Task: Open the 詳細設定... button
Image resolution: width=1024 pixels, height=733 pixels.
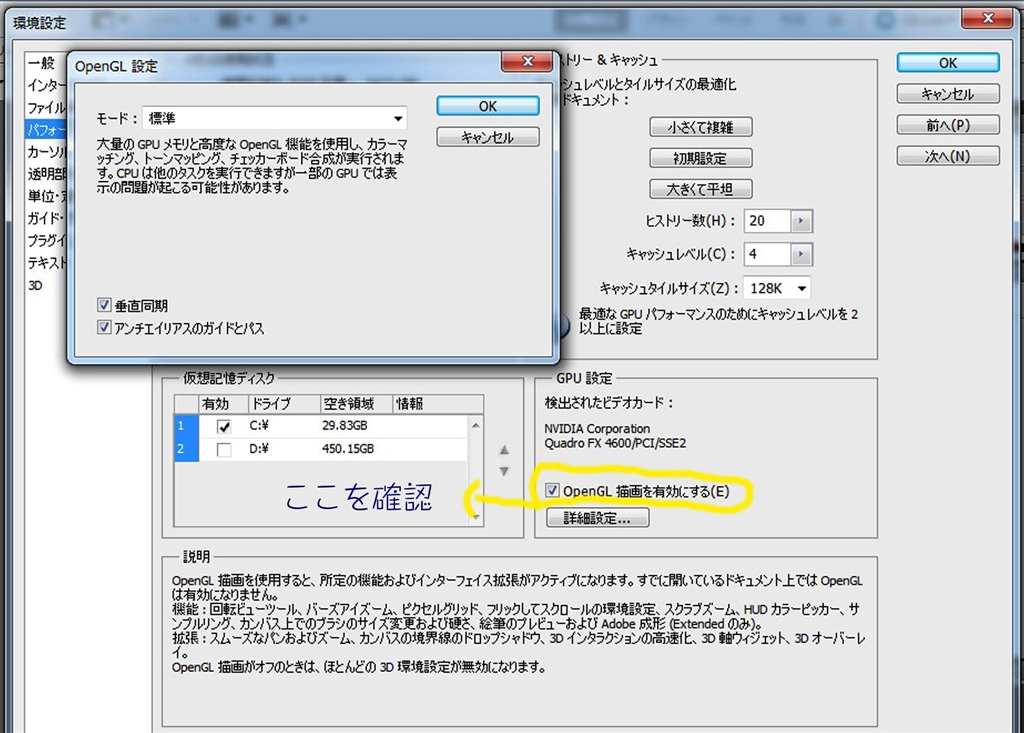Action: click(598, 518)
